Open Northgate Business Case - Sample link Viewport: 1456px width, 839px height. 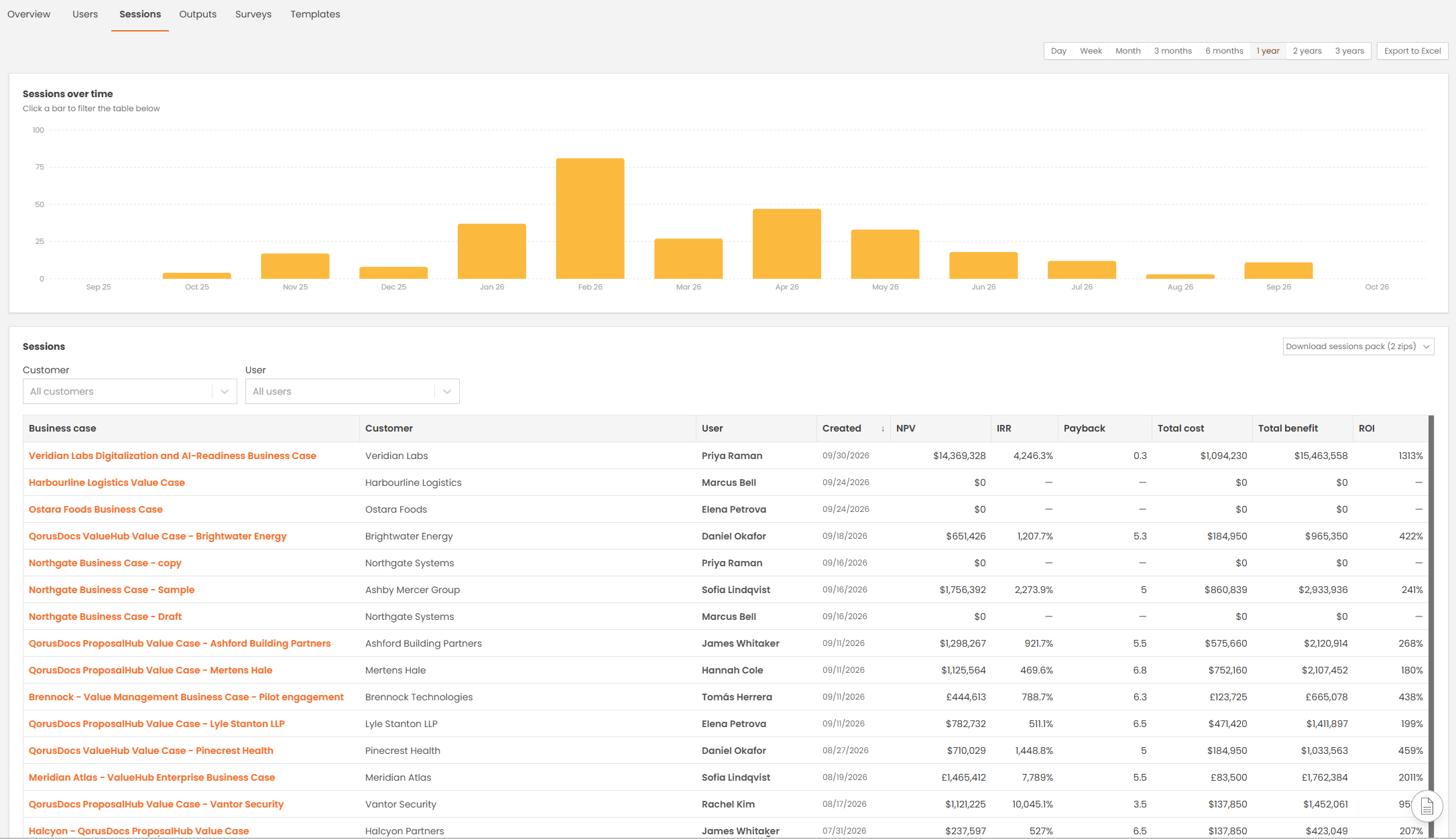111,590
